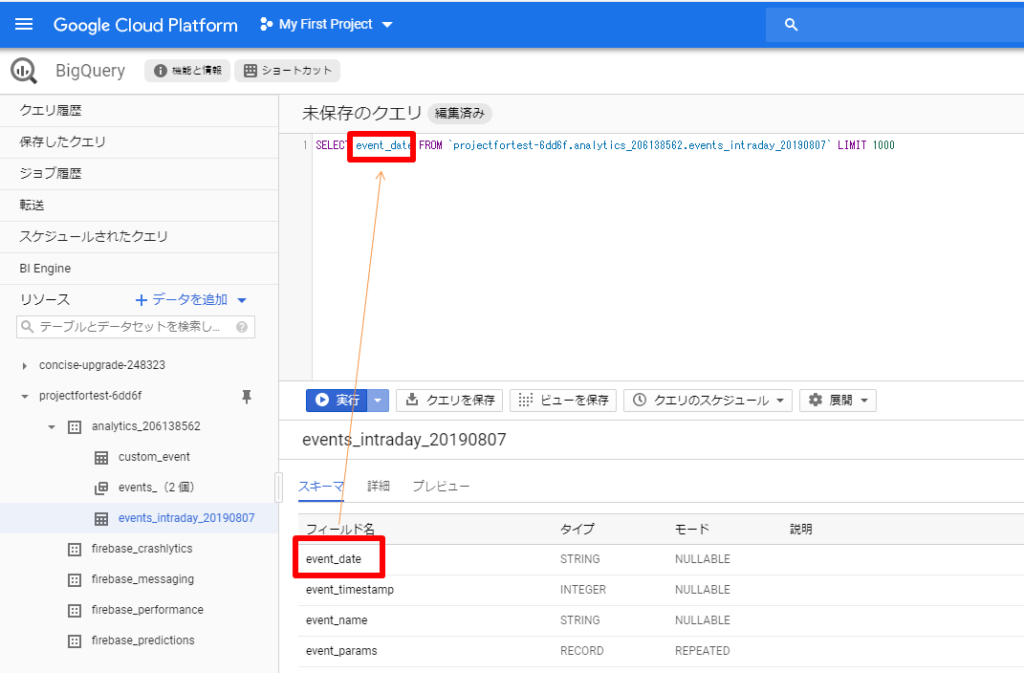Screen dimensions: 1024x673
Task: Open the クエリのスケジュール dropdown
Action: [x=708, y=400]
